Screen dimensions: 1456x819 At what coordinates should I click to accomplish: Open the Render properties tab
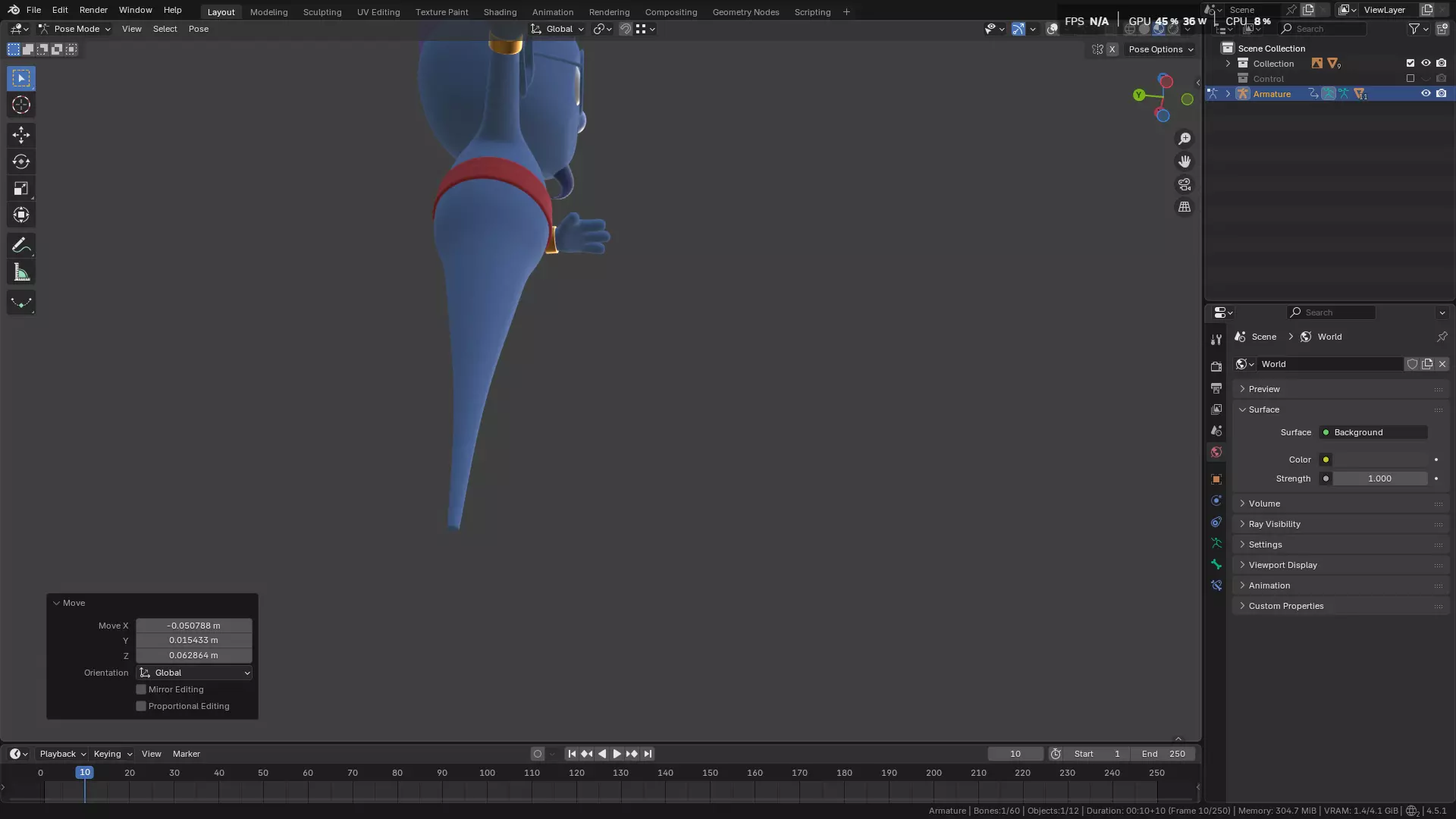[1216, 366]
